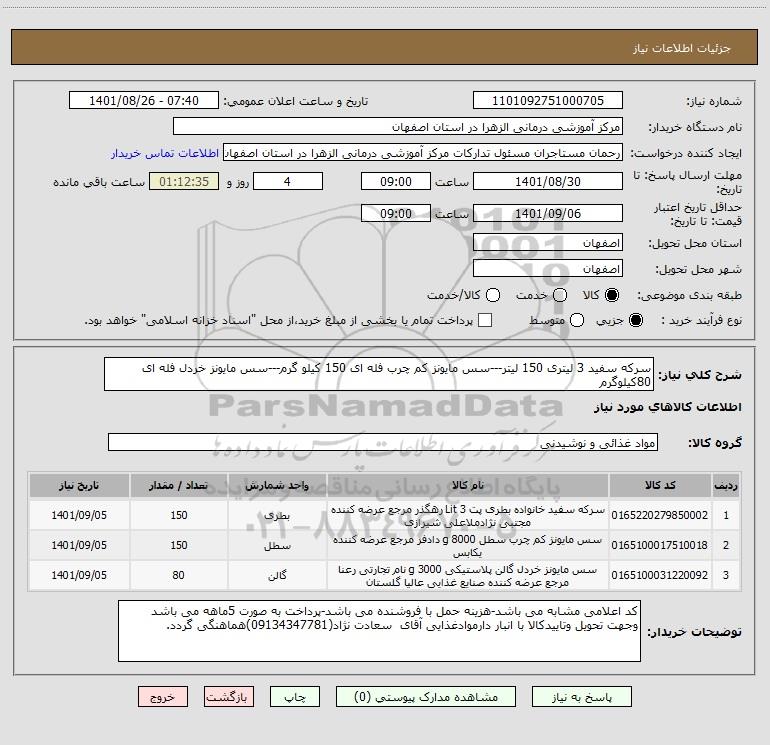
Task: Select the خدمت radio button
Action: click(560, 295)
